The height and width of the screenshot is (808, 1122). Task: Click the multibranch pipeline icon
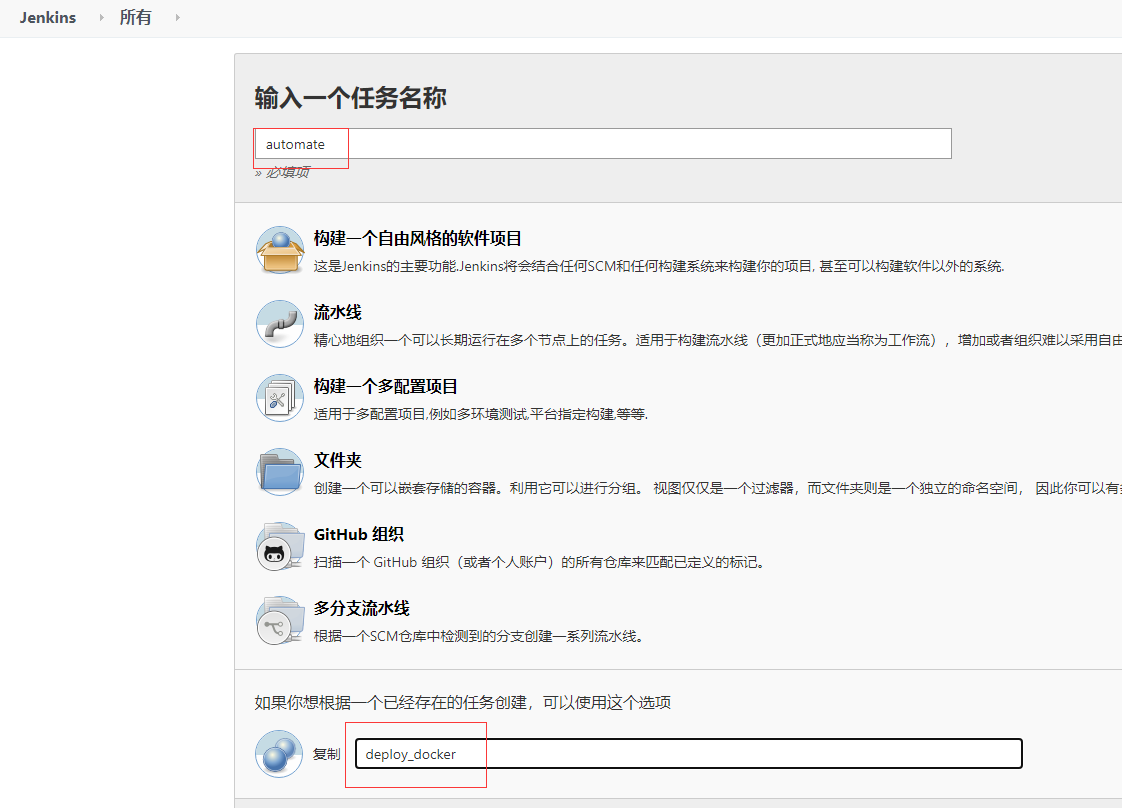pyautogui.click(x=280, y=620)
